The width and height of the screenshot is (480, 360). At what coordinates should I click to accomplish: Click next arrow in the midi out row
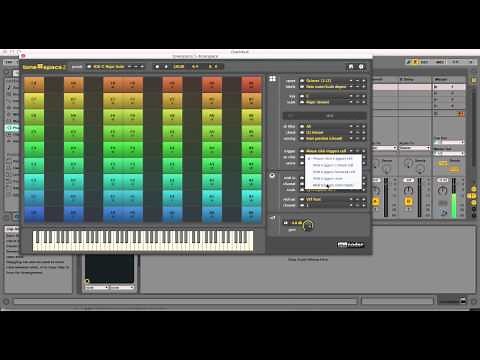364,199
